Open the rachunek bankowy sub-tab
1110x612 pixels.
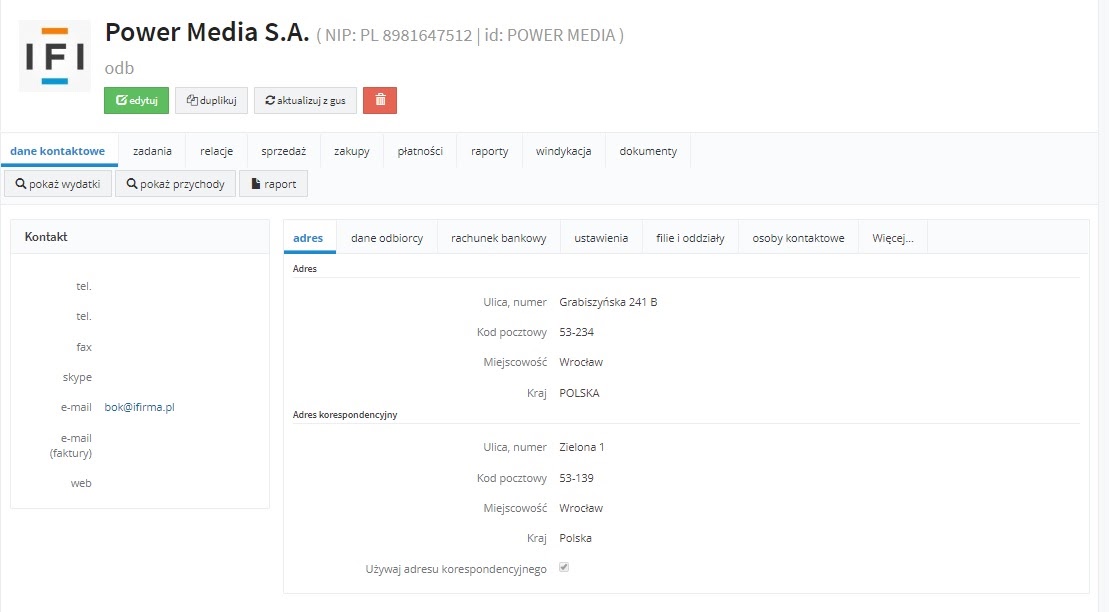498,238
